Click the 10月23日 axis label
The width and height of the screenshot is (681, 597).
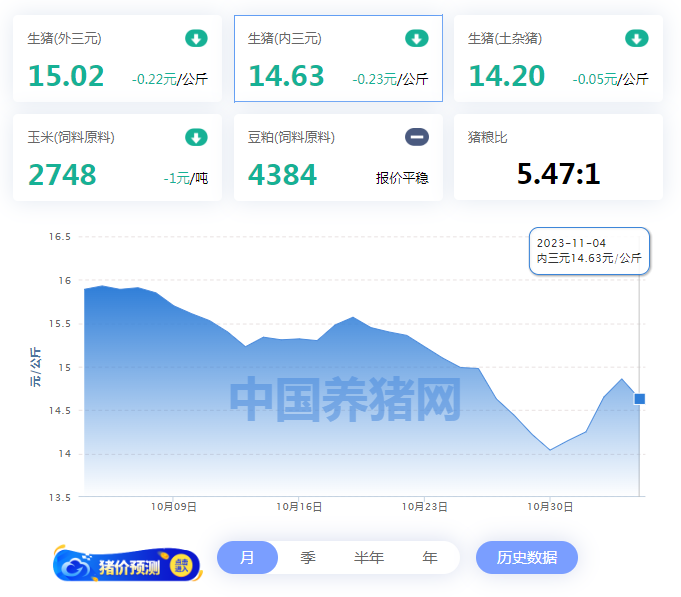[x=424, y=507]
